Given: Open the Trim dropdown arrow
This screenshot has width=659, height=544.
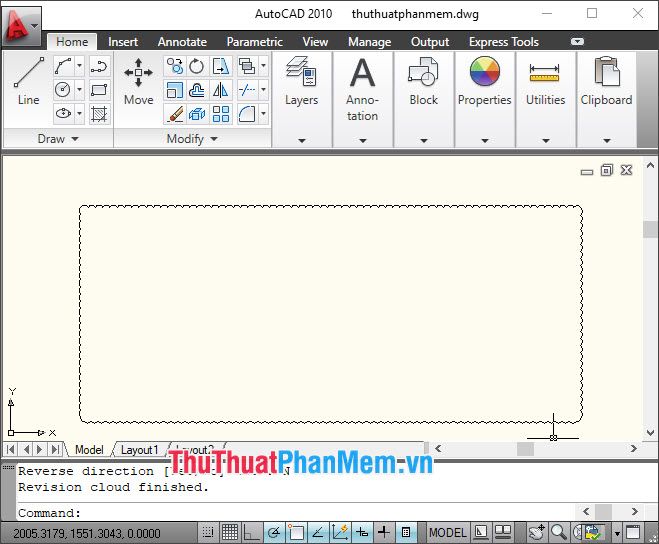Looking at the screenshot, I should coord(264,90).
